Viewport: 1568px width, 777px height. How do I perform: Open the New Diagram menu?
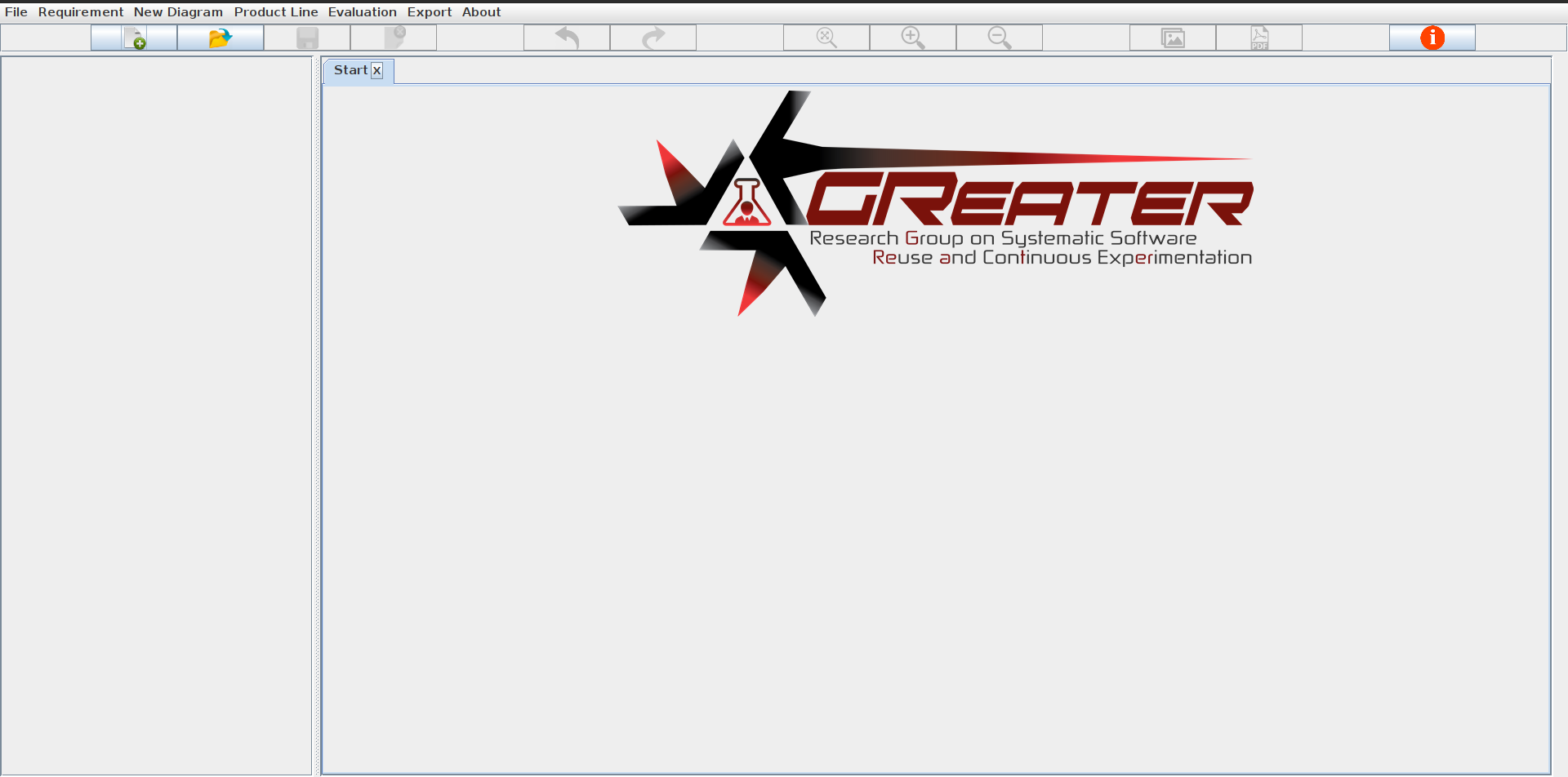(178, 11)
